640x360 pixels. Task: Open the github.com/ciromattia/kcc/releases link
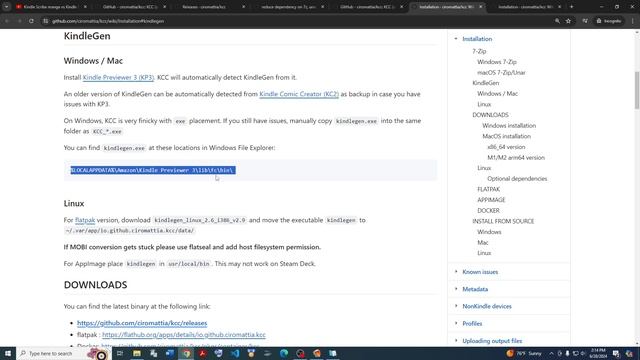point(142,323)
